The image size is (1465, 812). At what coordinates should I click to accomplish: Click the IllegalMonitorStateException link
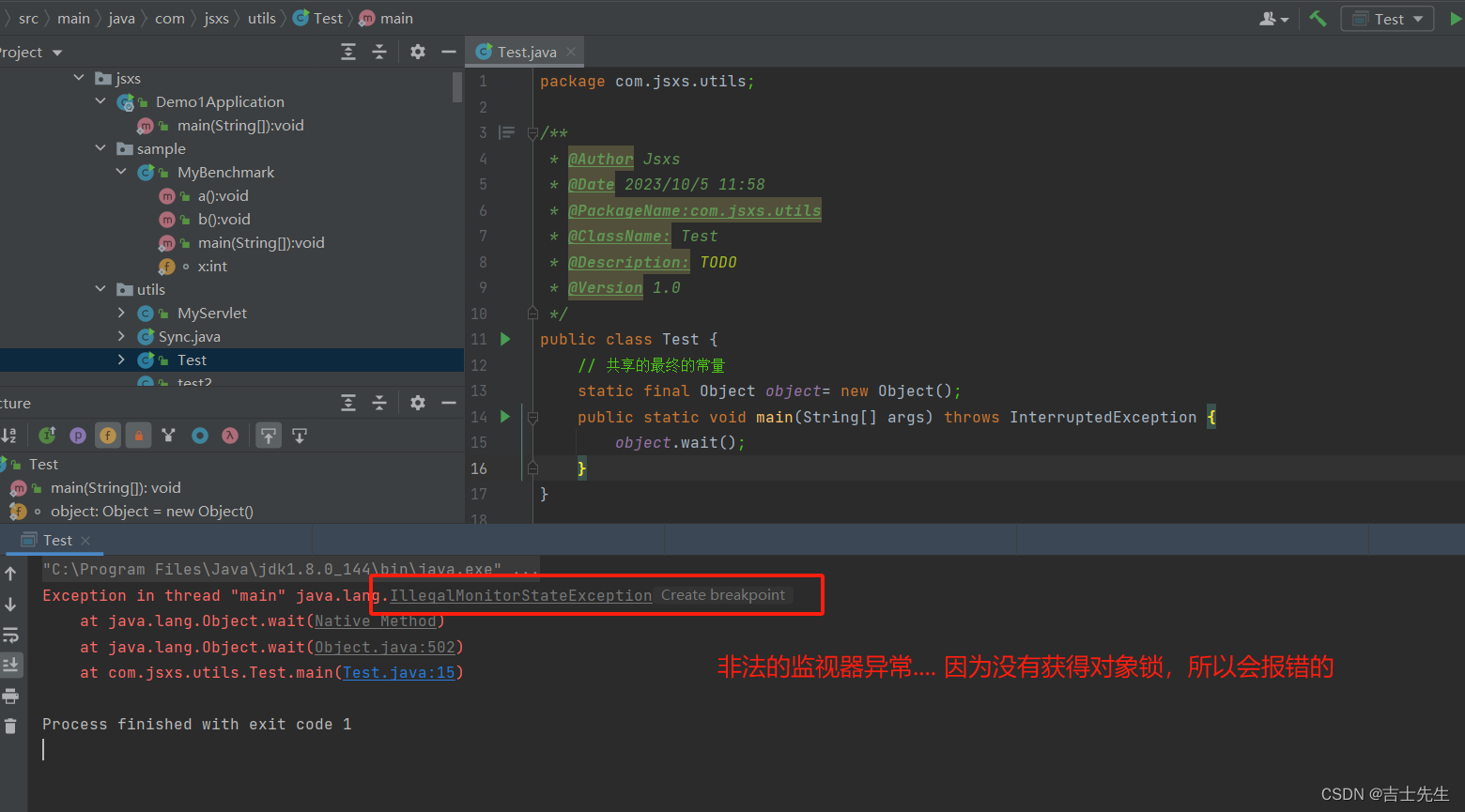pos(521,595)
